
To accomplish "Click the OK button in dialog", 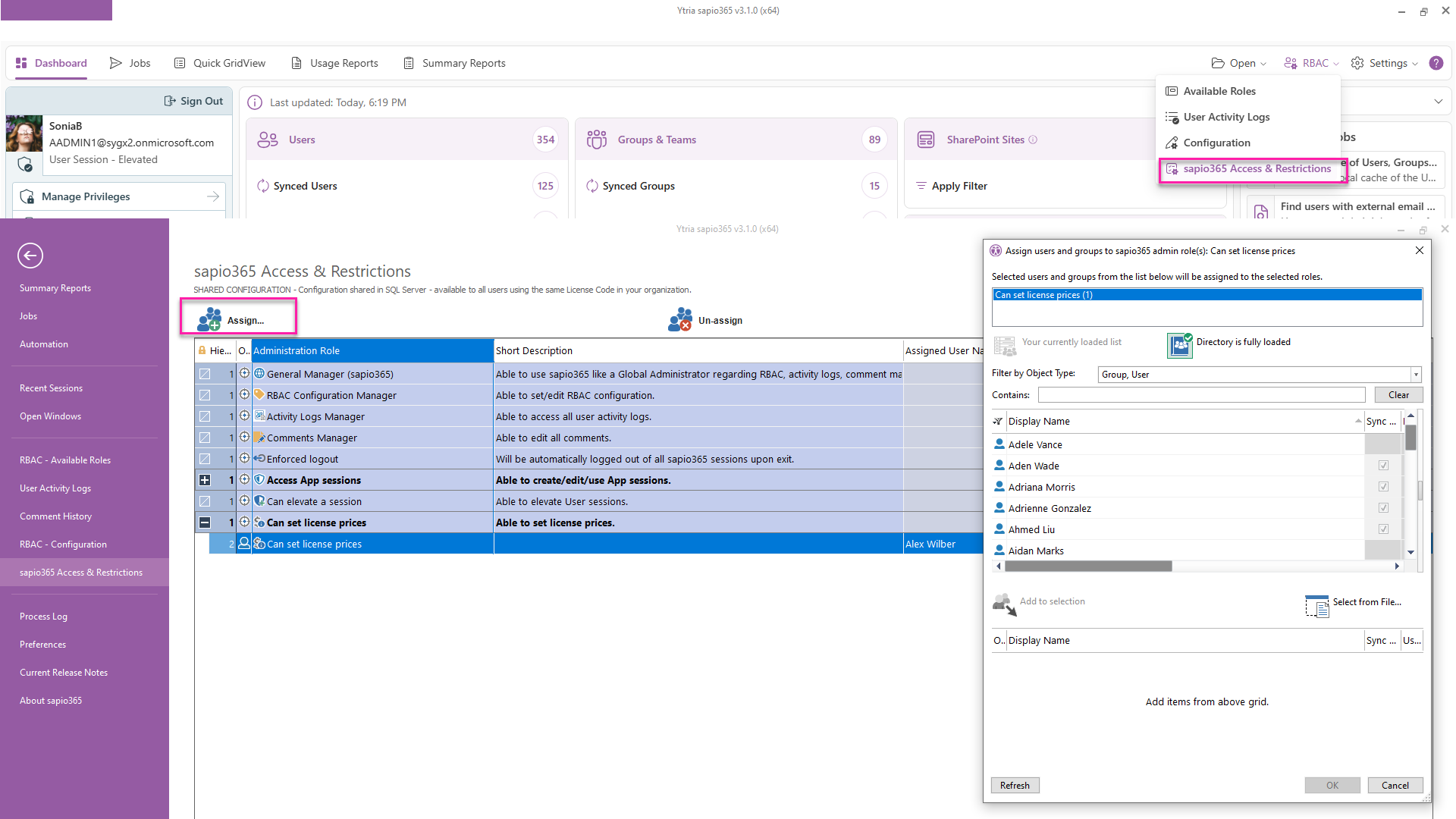I will coord(1332,786).
